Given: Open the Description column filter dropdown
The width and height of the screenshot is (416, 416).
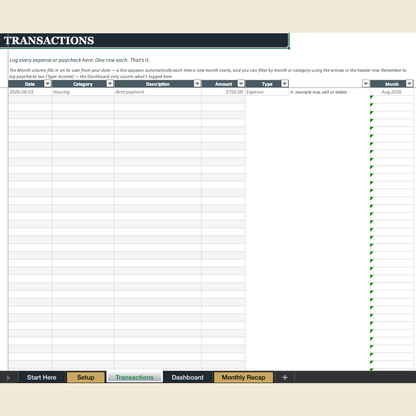Looking at the screenshot, I should 197,84.
